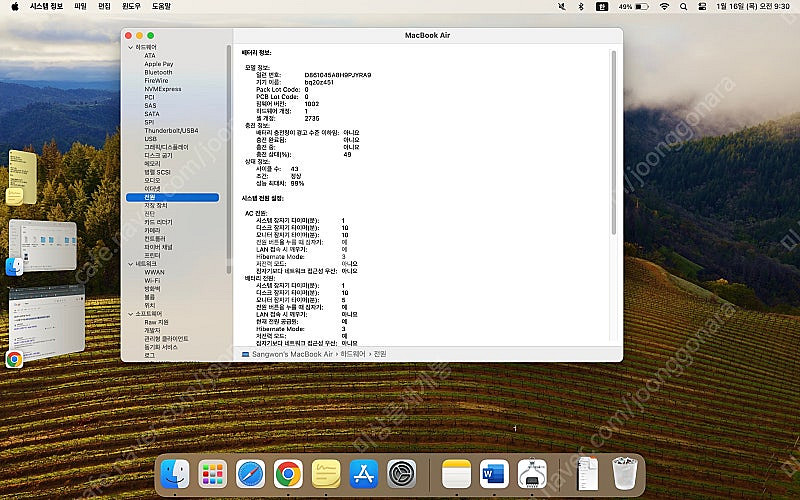Click 하드웨어 in the path bar
The image size is (800, 500).
click(353, 354)
